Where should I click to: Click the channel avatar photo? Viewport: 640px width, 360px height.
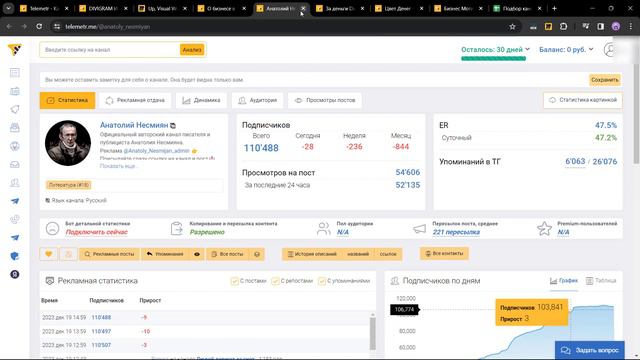[68, 143]
